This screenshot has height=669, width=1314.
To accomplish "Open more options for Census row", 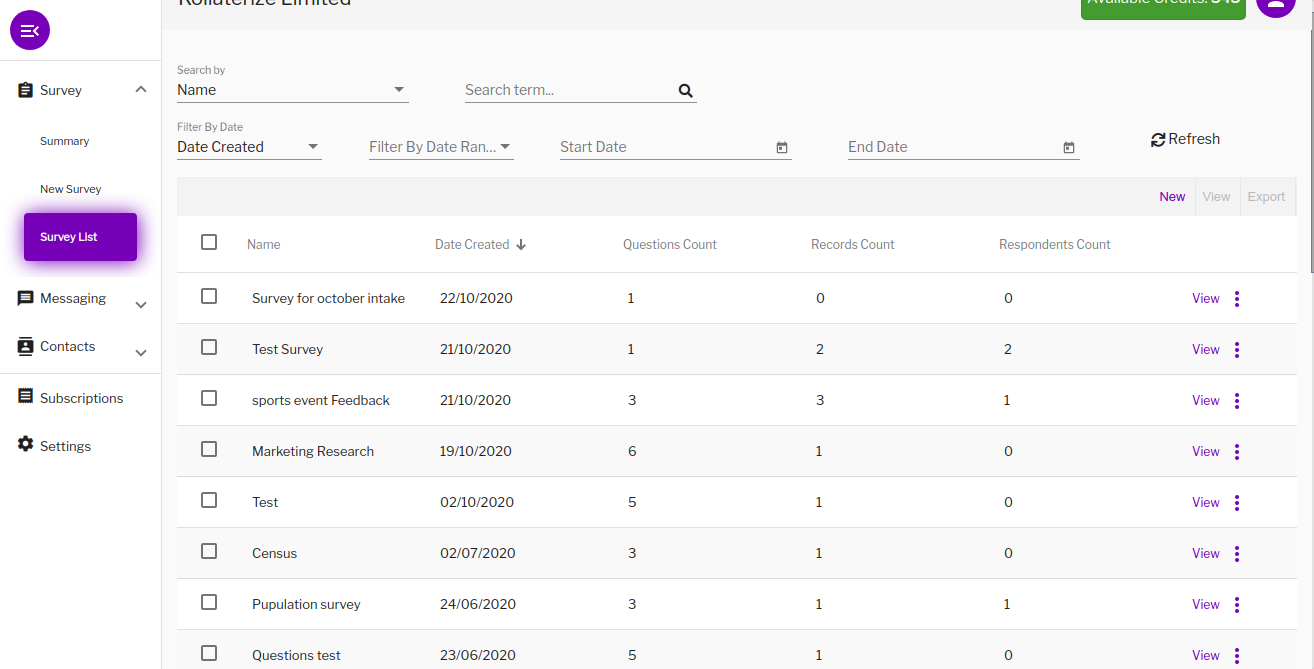I will coord(1237,553).
